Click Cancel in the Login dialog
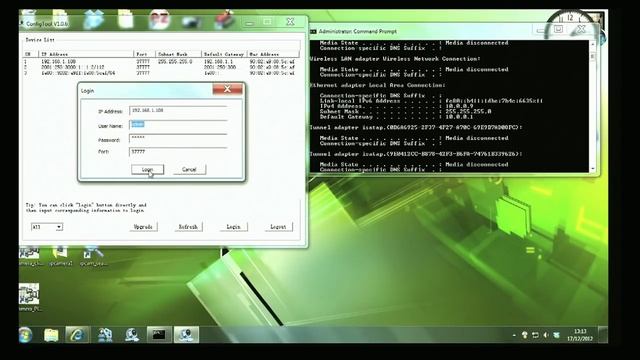Screen dimensions: 640x360 coord(189,169)
